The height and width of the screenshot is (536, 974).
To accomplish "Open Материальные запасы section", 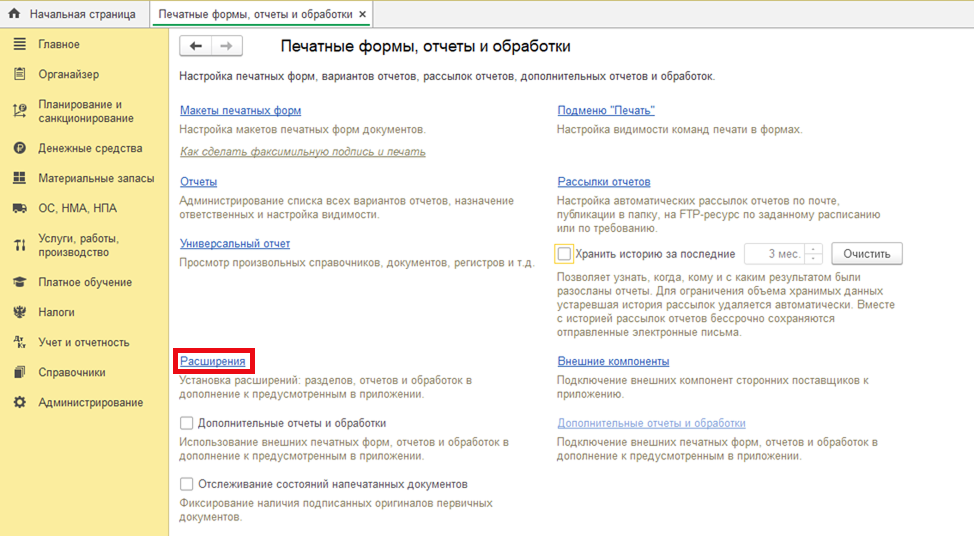I will [96, 178].
